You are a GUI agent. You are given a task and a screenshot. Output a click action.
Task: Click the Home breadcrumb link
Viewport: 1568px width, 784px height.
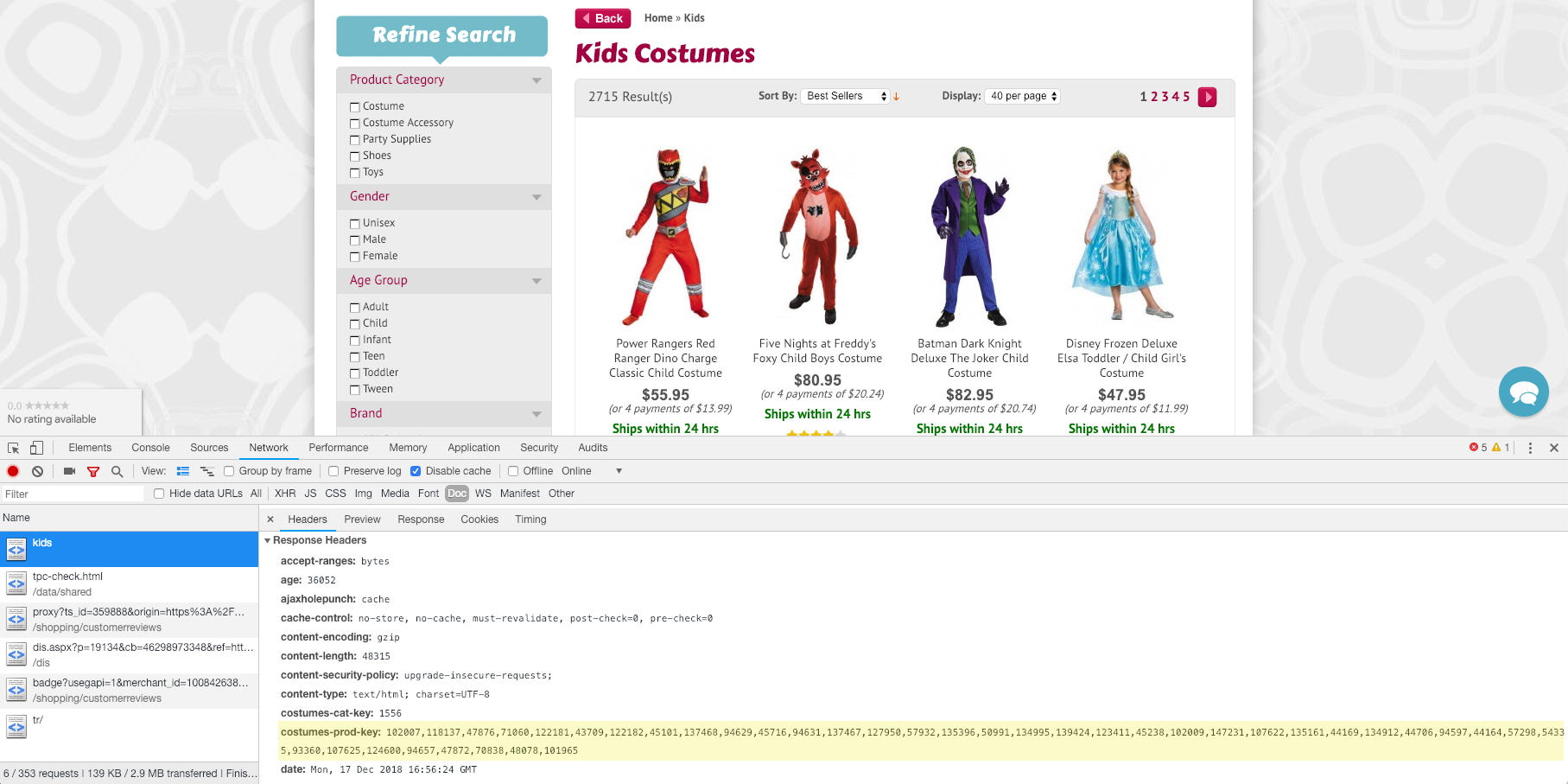coord(658,18)
